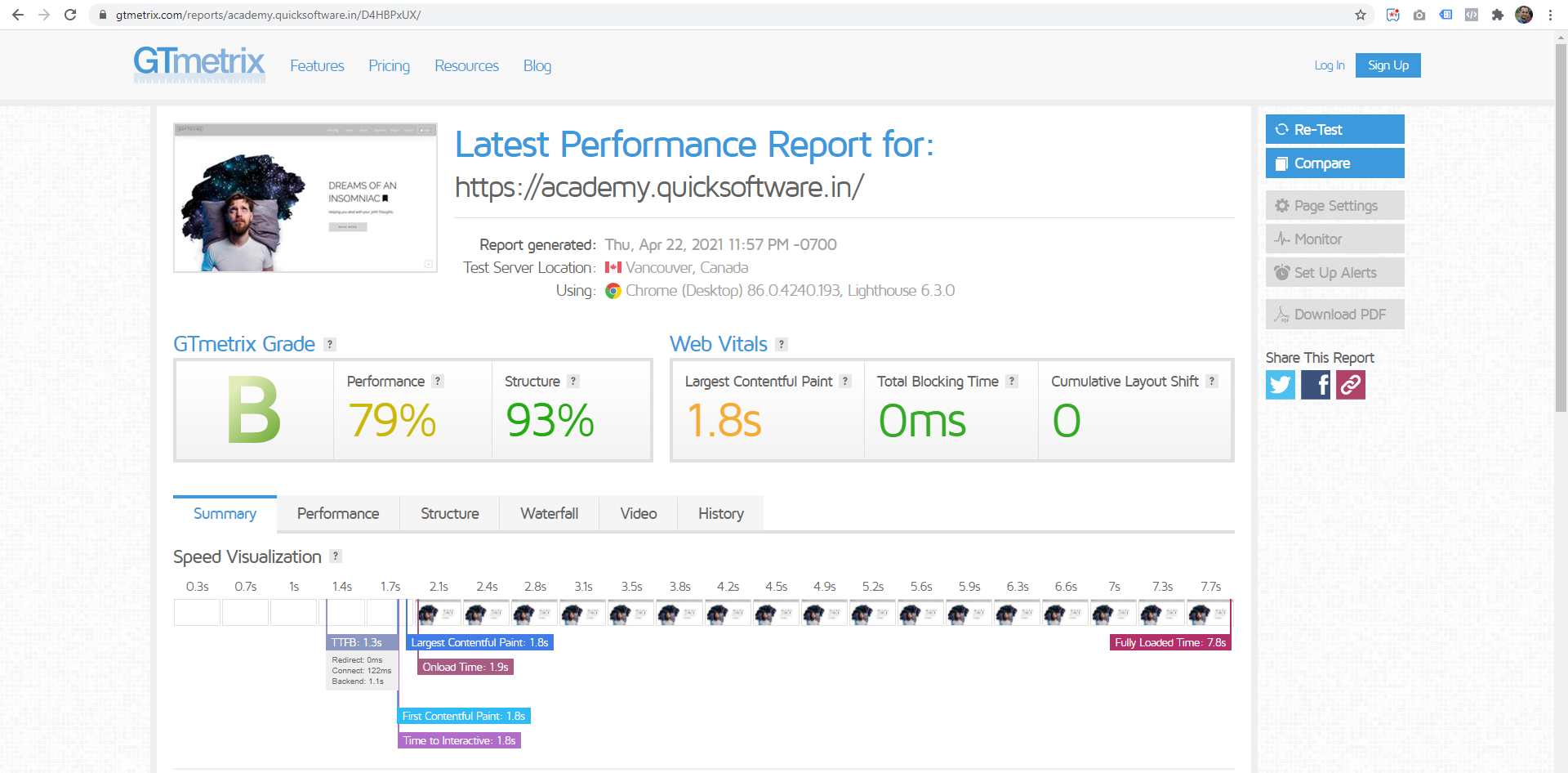Click the filmstrip frame at 4.5s
This screenshot has width=1568, height=773.
[x=776, y=613]
